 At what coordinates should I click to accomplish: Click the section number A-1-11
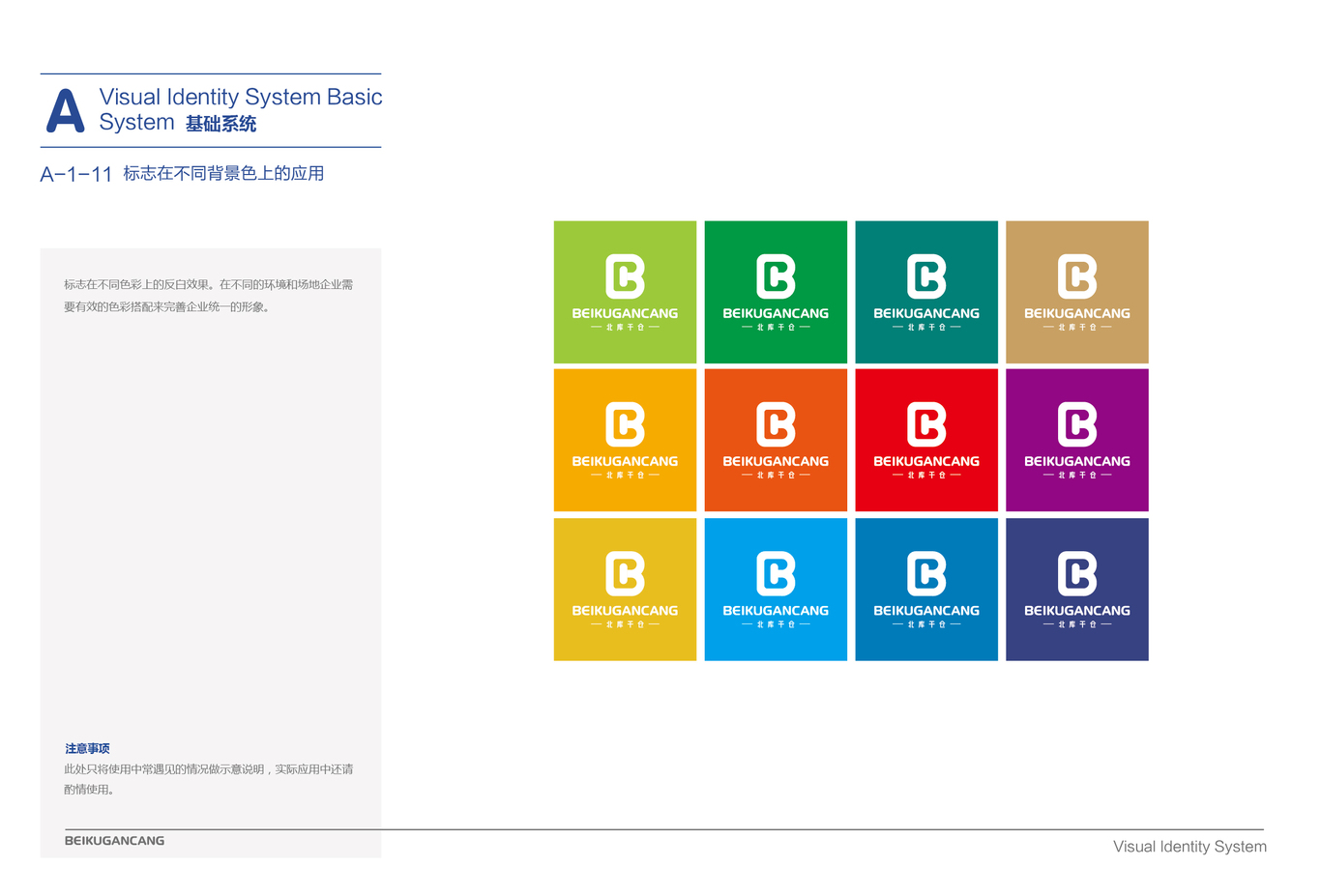pyautogui.click(x=76, y=175)
